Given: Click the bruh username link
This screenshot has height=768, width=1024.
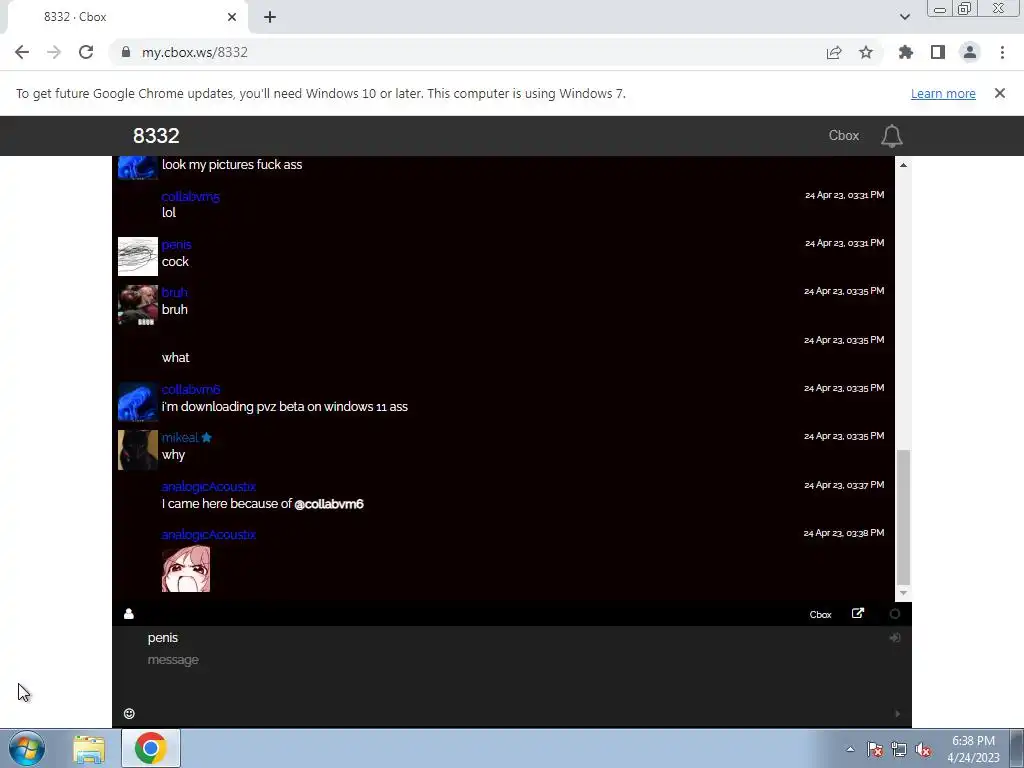Looking at the screenshot, I should [174, 293].
